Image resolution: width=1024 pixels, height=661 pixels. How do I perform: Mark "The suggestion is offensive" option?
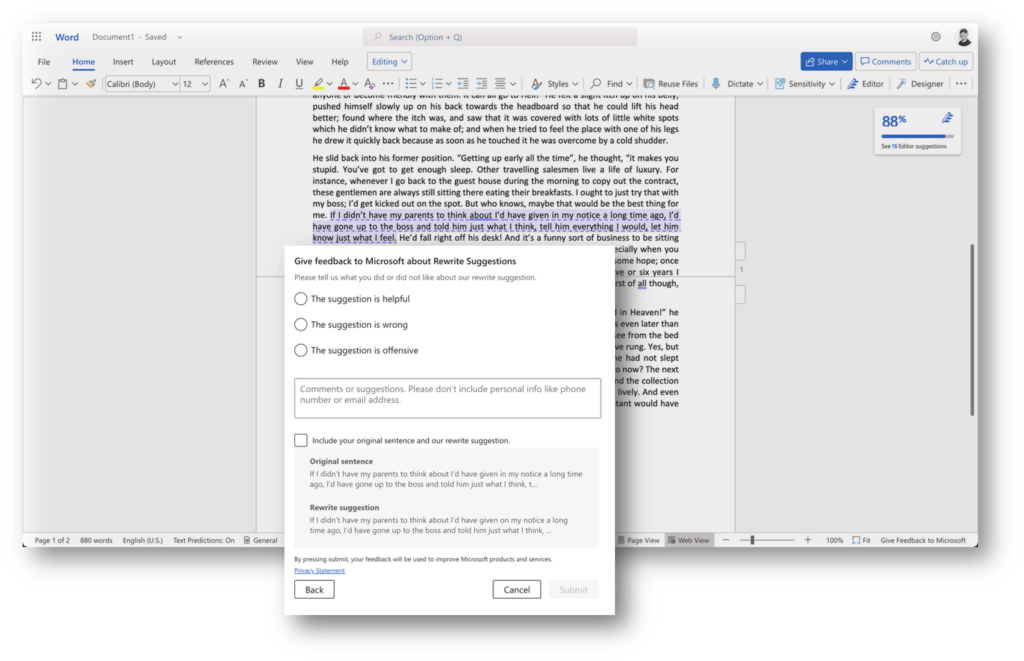click(x=301, y=351)
